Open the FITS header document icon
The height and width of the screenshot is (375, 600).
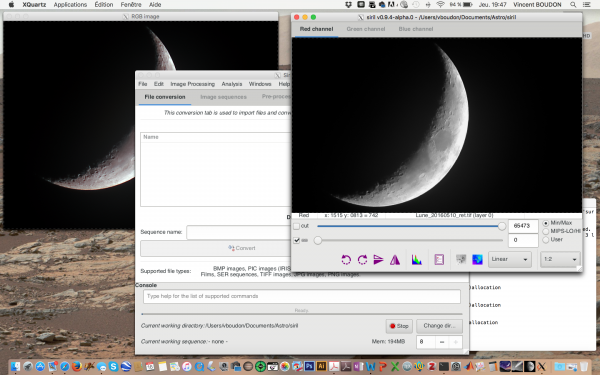(x=439, y=260)
